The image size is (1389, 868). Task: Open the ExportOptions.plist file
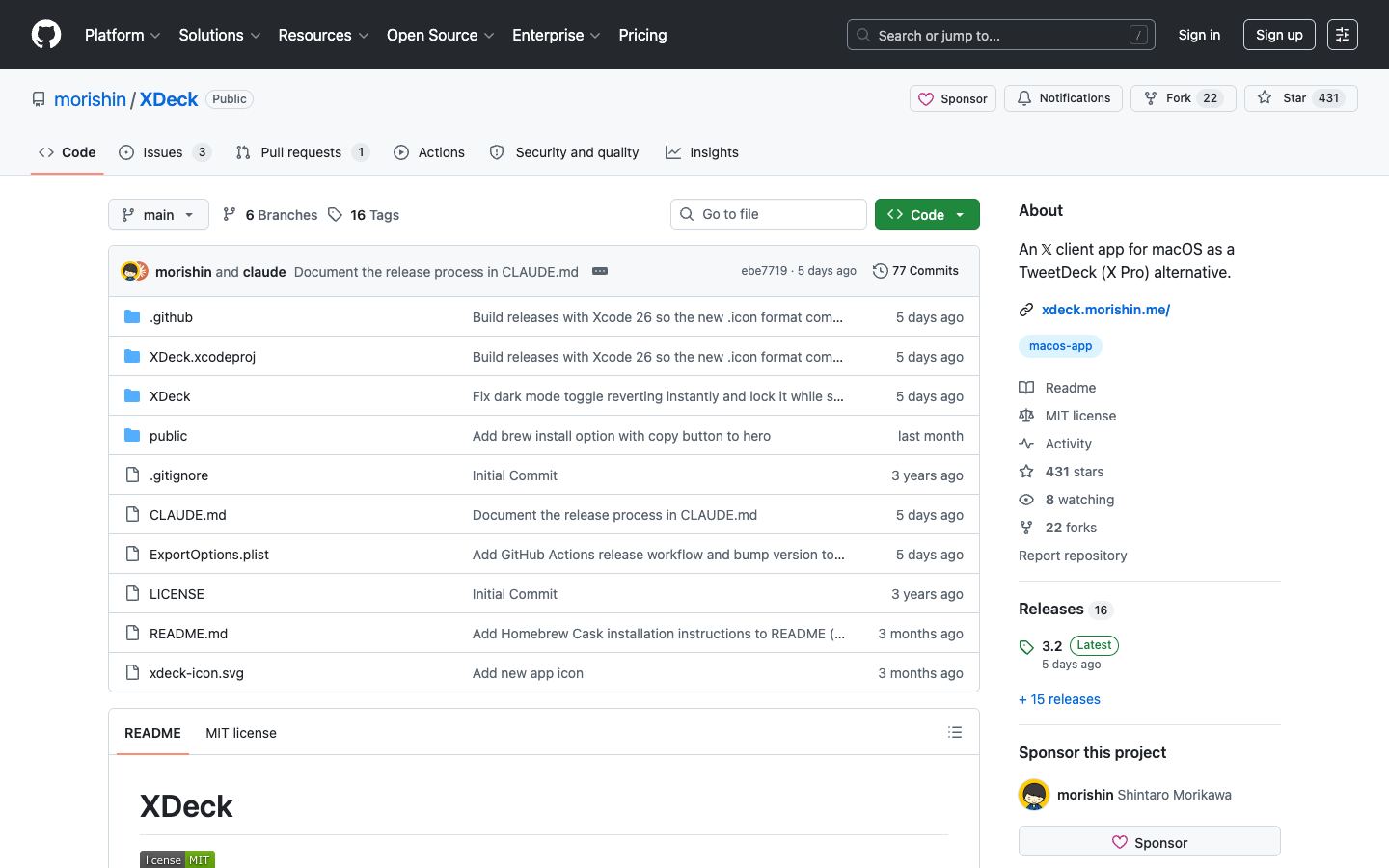(x=209, y=555)
